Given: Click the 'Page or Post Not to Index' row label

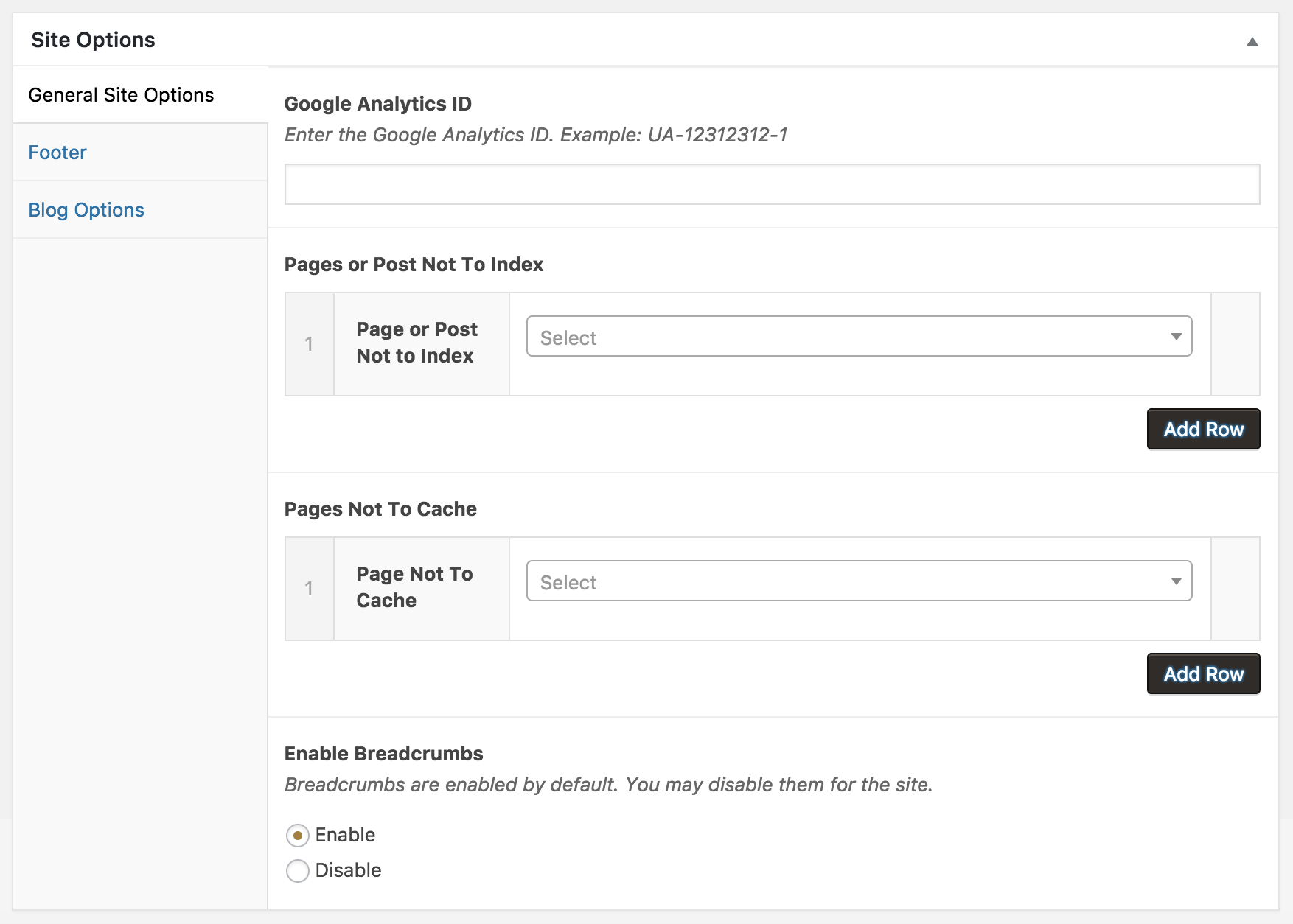Looking at the screenshot, I should click(417, 343).
